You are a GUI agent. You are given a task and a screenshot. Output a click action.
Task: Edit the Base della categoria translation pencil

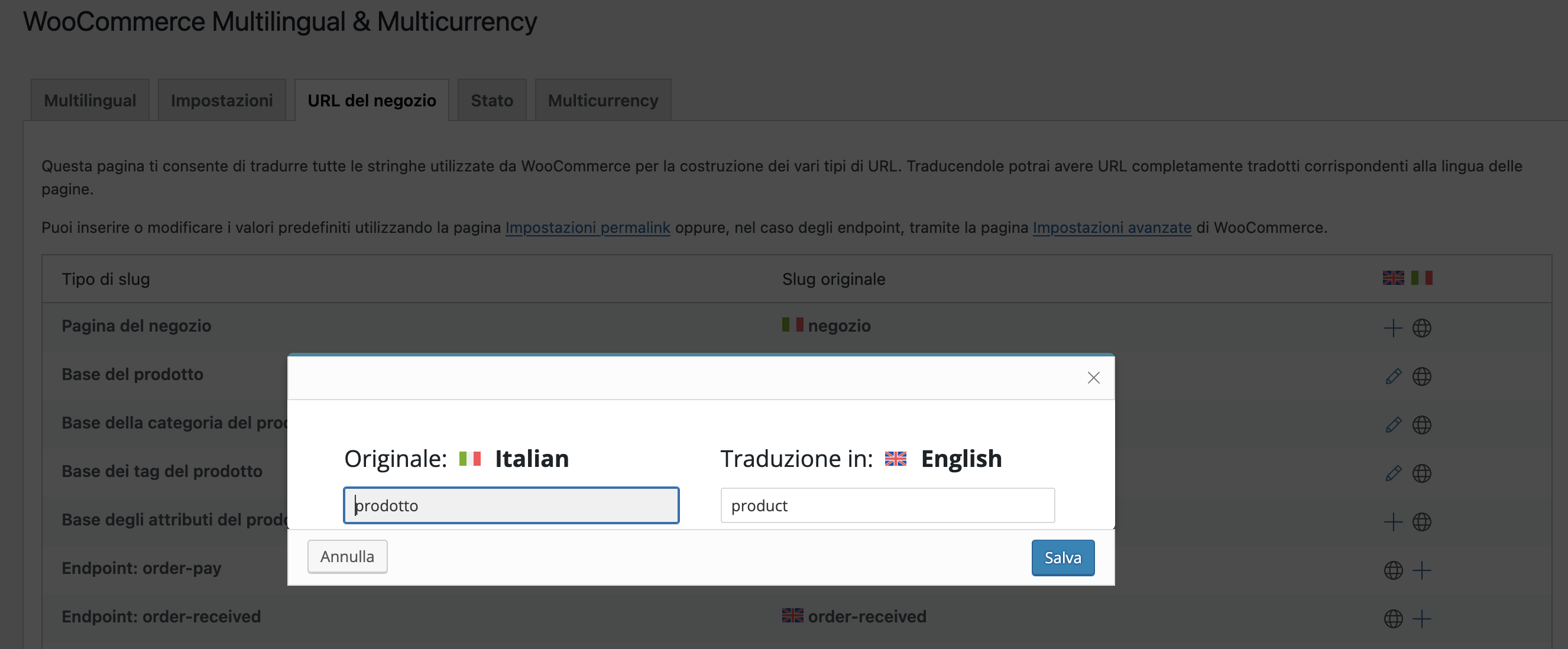coord(1393,424)
